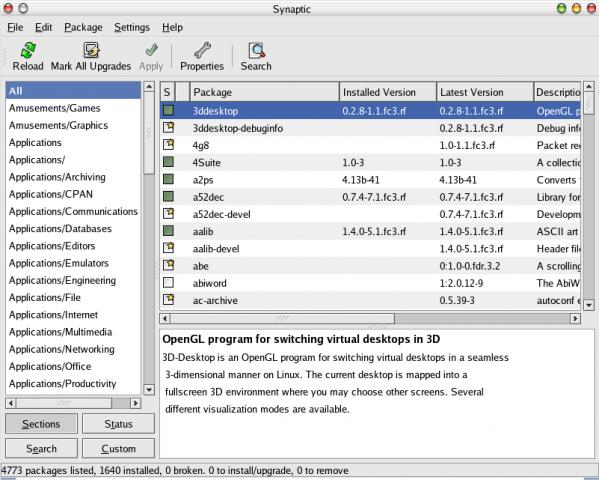Select the abiword package name

click(x=209, y=283)
